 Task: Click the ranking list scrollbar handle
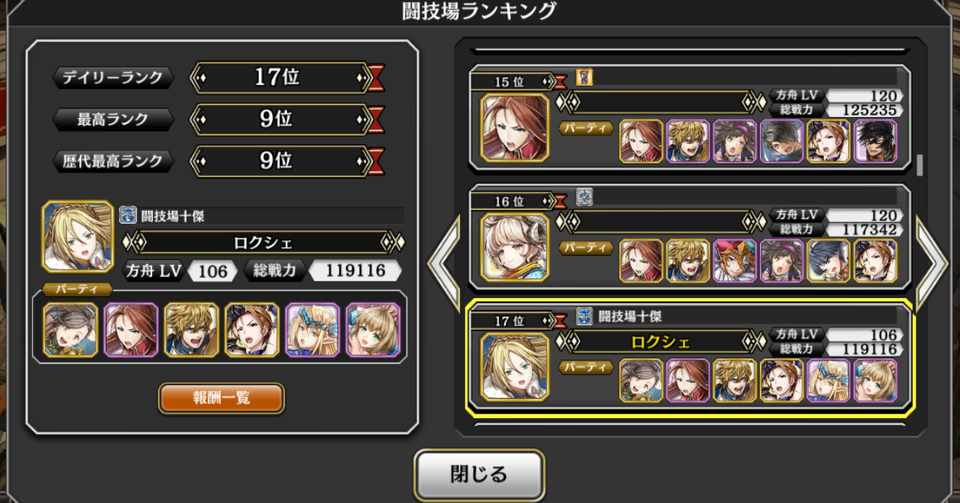(x=919, y=165)
